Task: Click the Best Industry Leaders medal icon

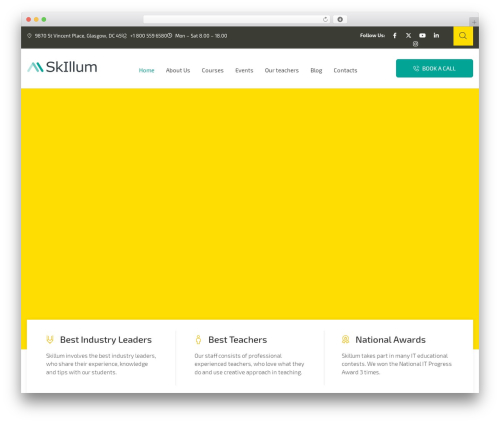Action: click(x=50, y=339)
